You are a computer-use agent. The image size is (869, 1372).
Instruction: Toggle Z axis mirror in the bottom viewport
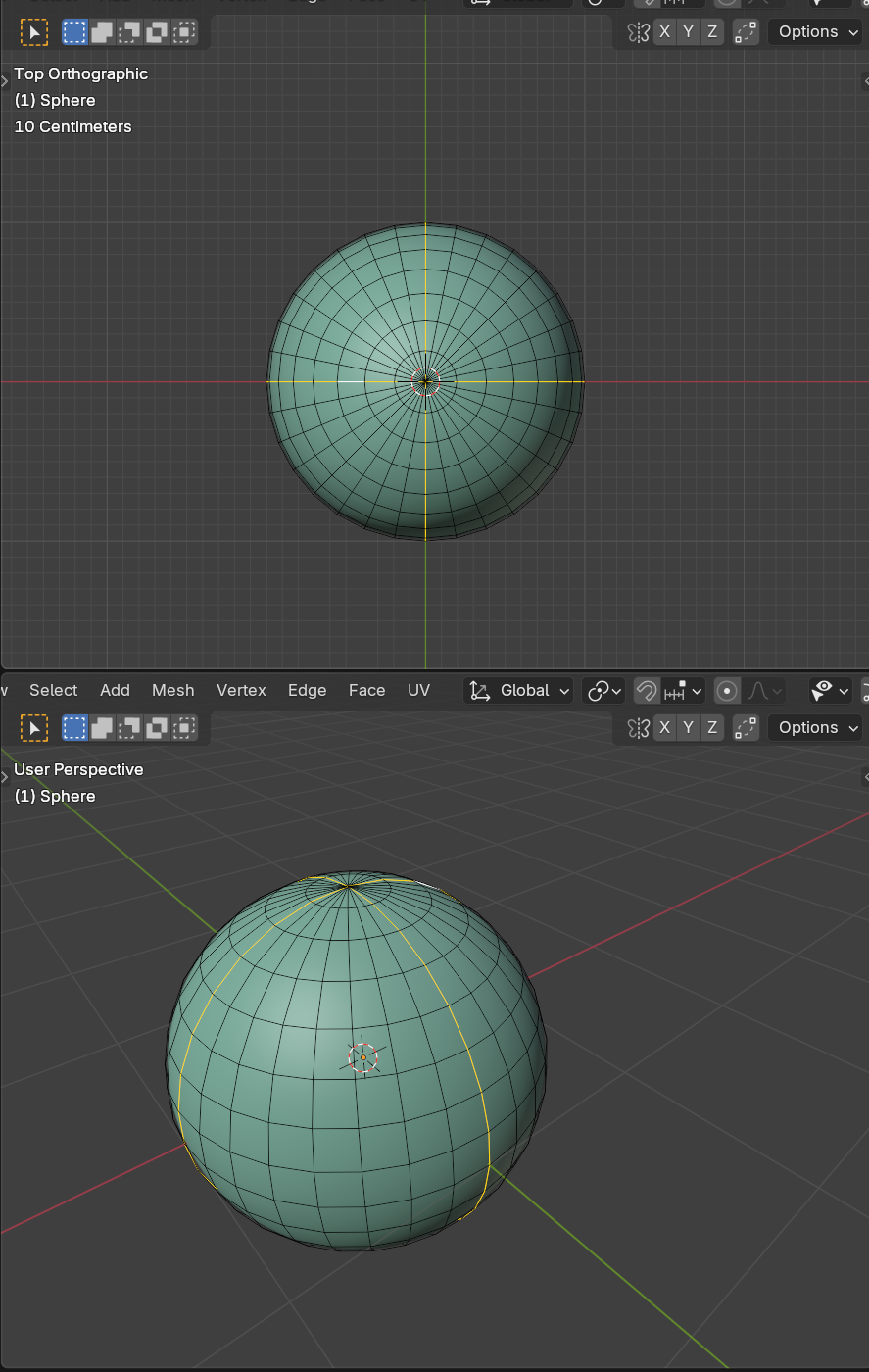712,727
